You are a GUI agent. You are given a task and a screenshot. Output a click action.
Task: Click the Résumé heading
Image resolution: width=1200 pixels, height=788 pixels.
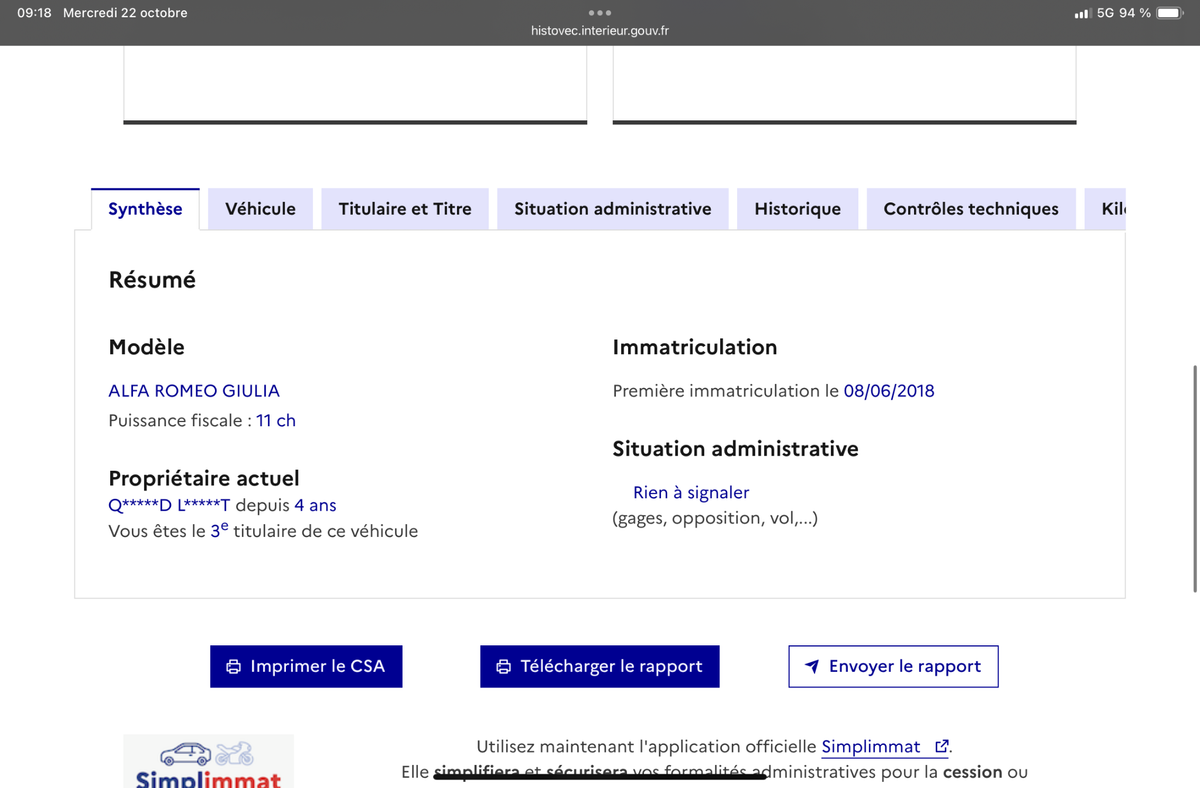[x=152, y=280]
